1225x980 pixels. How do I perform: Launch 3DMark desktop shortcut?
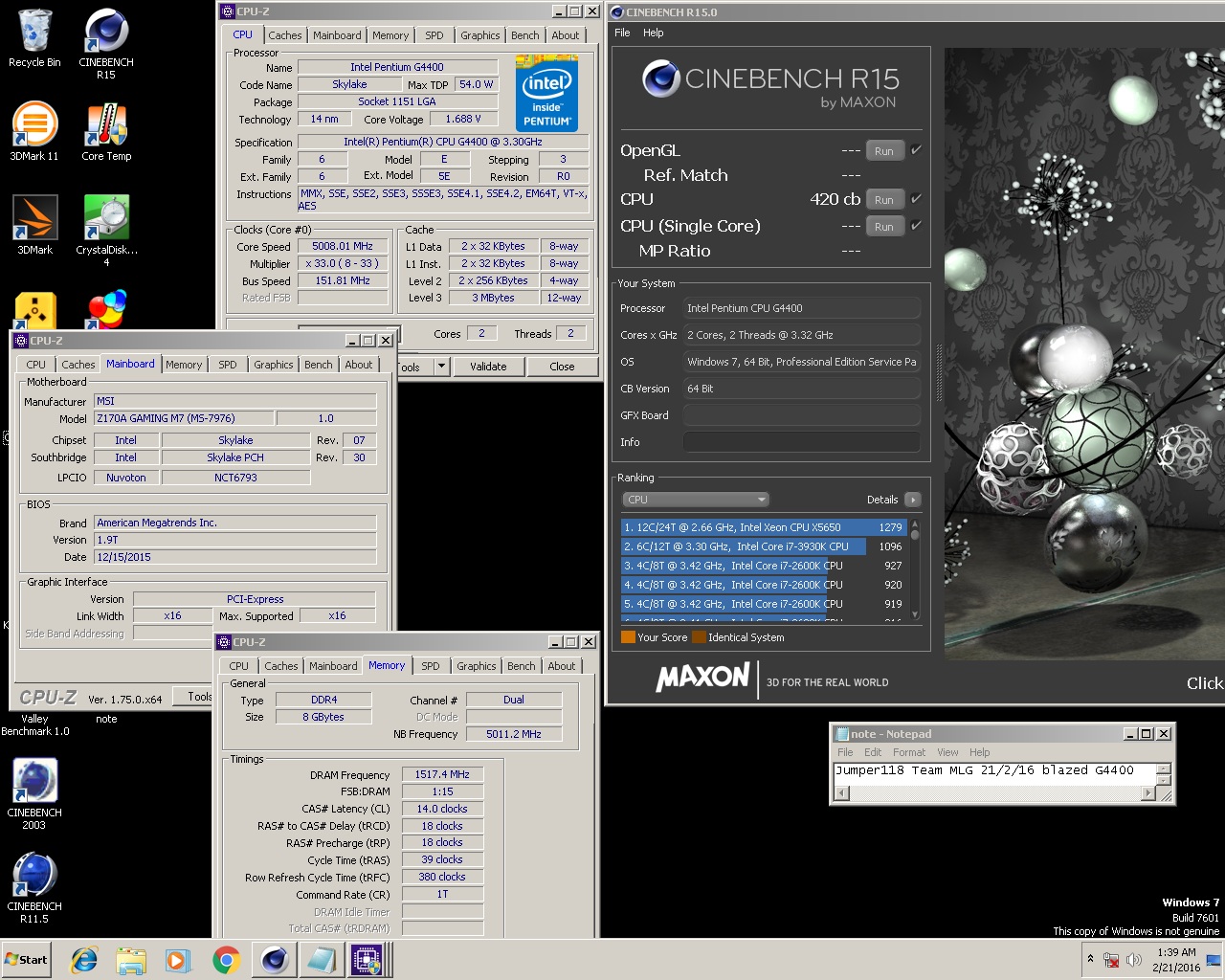[34, 225]
